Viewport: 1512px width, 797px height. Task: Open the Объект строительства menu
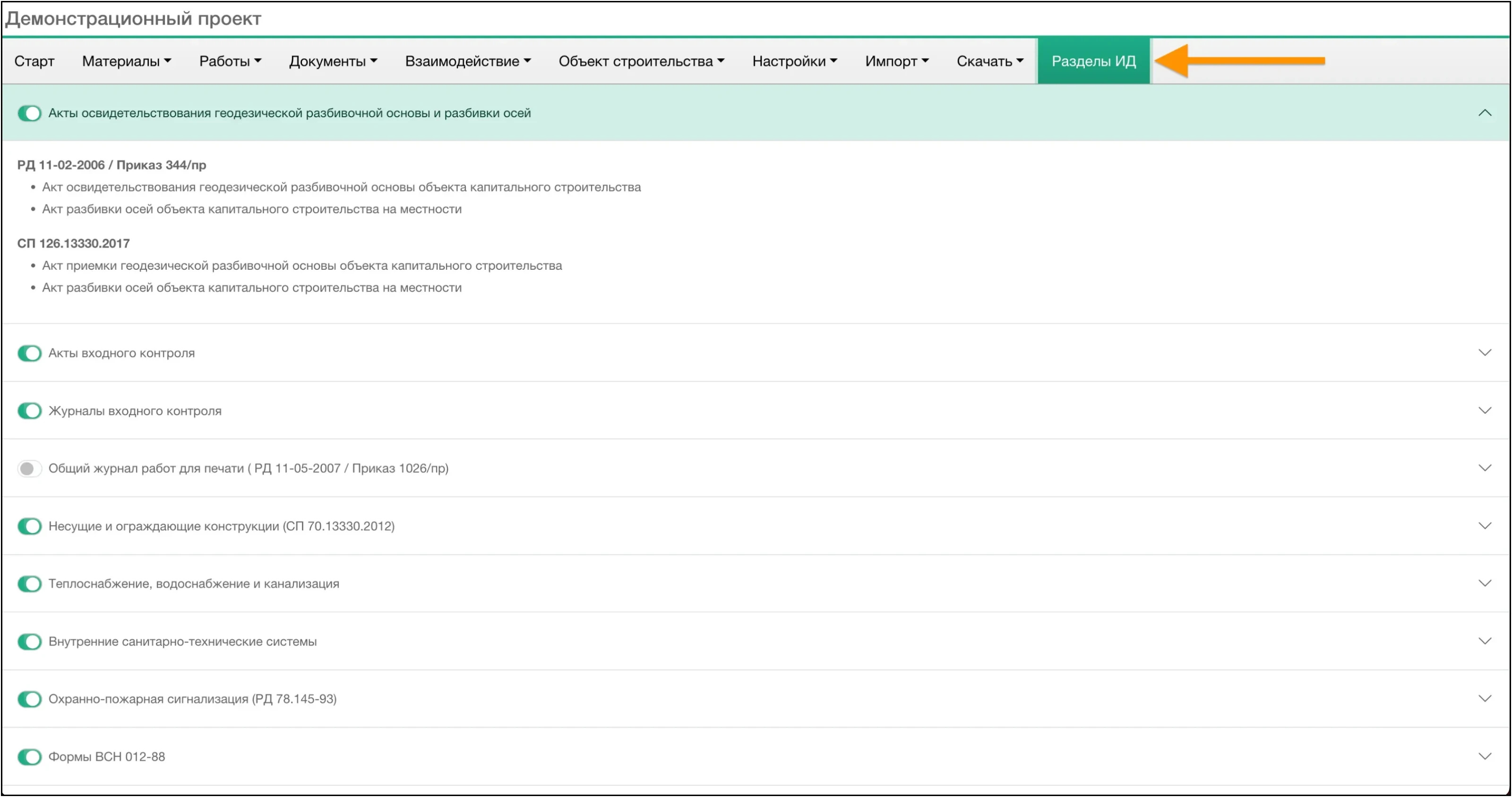pos(641,61)
